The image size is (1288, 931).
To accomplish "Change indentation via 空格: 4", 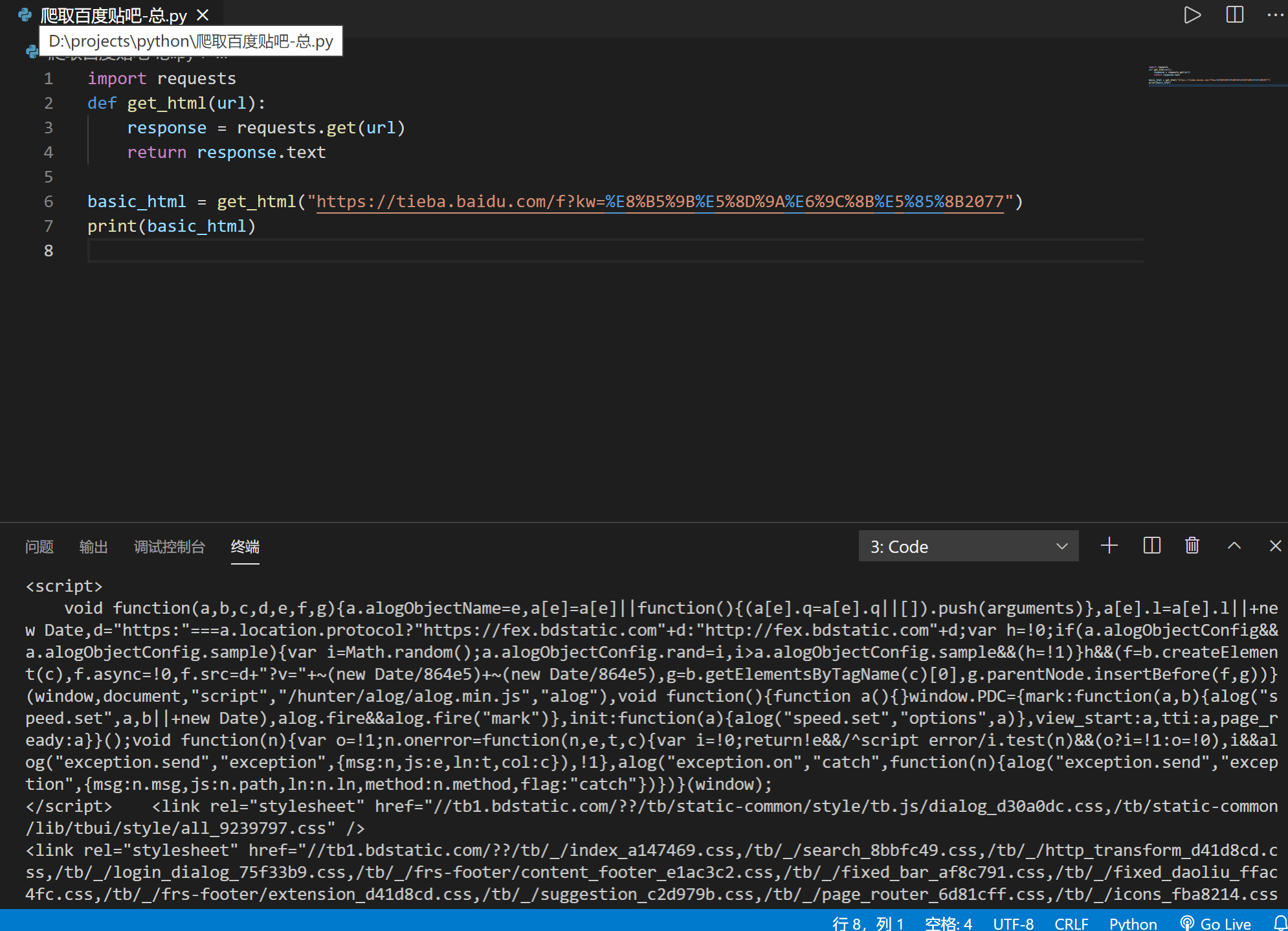I will pos(948,923).
